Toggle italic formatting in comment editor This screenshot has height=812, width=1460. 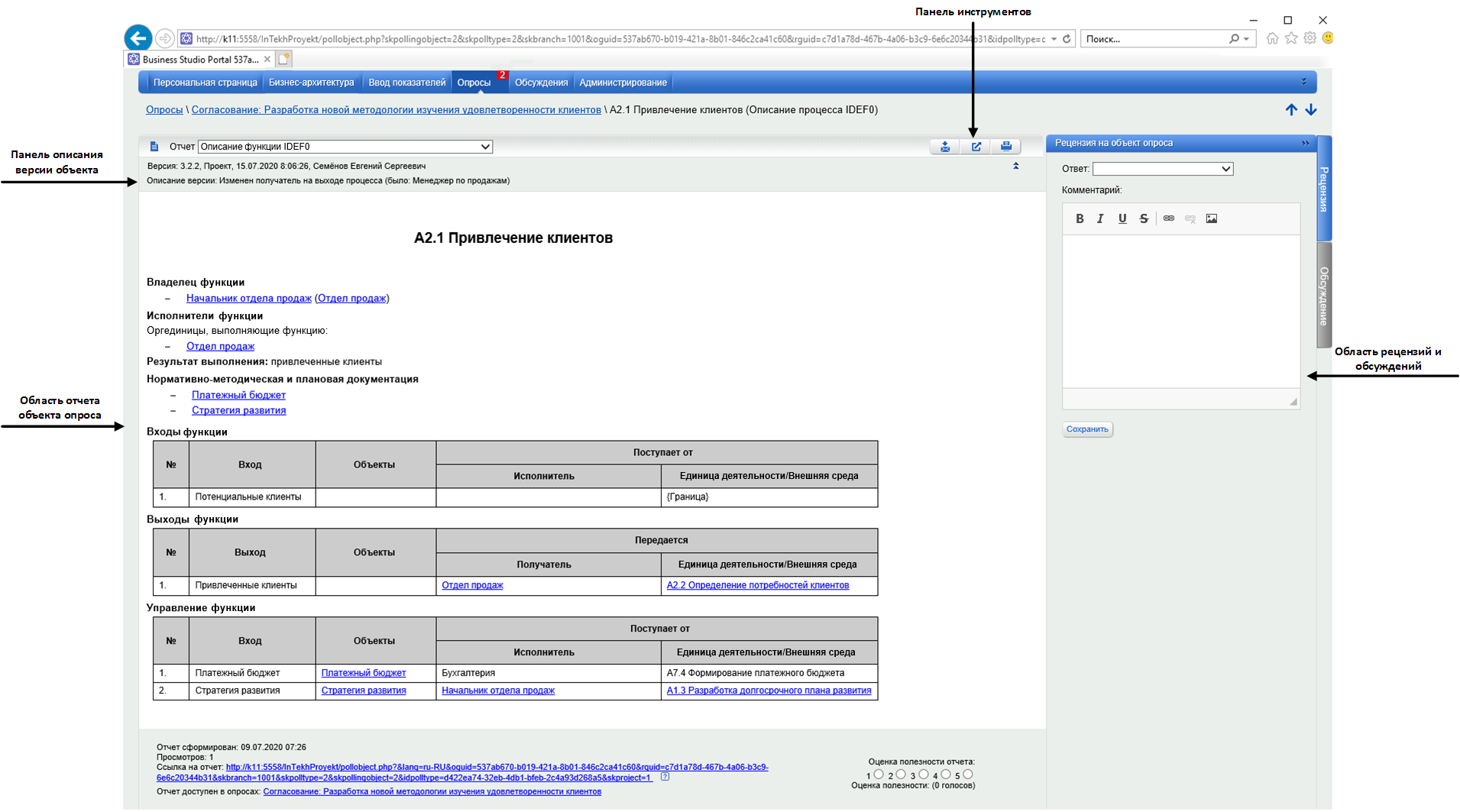(1100, 218)
